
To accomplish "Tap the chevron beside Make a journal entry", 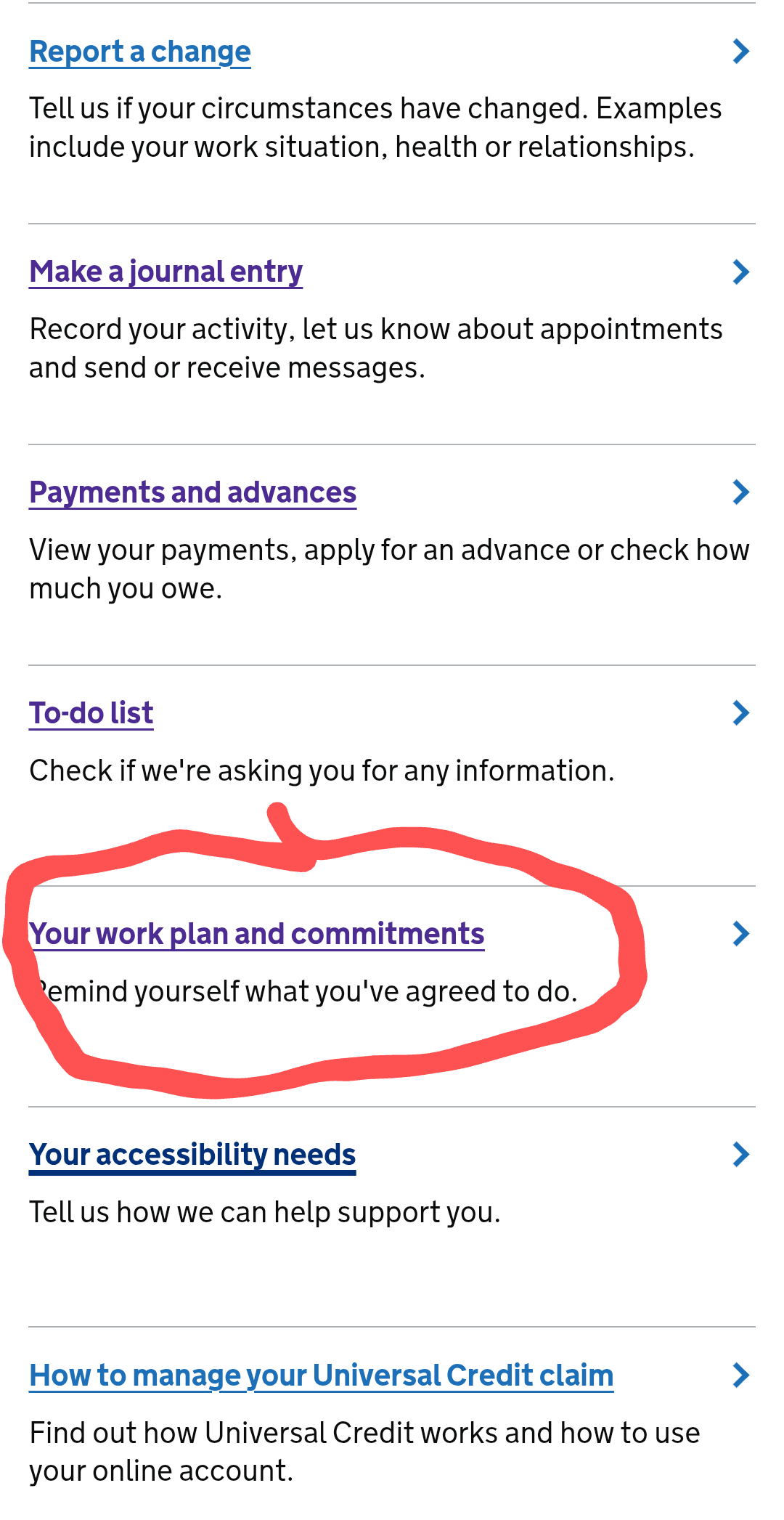I will [x=741, y=272].
